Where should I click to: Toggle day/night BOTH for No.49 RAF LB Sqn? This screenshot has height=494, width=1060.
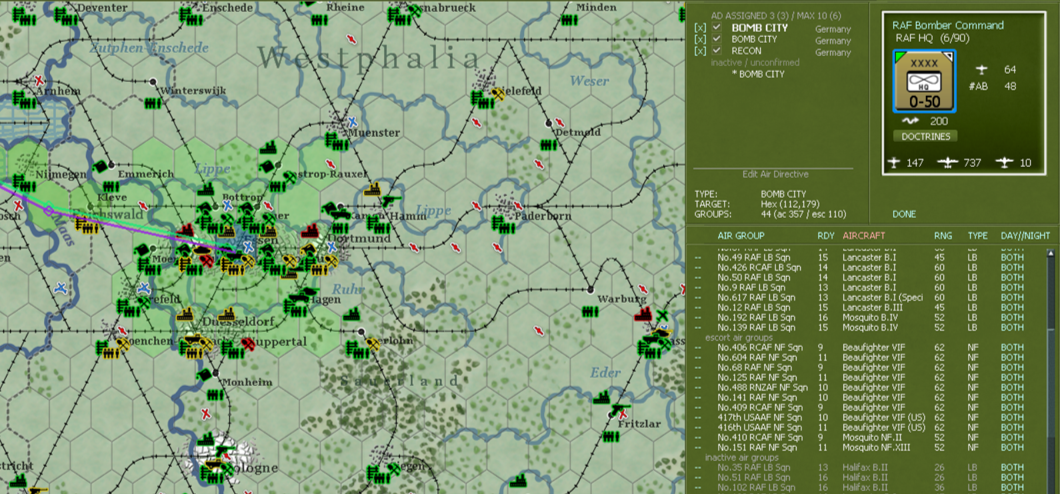pyautogui.click(x=1012, y=257)
